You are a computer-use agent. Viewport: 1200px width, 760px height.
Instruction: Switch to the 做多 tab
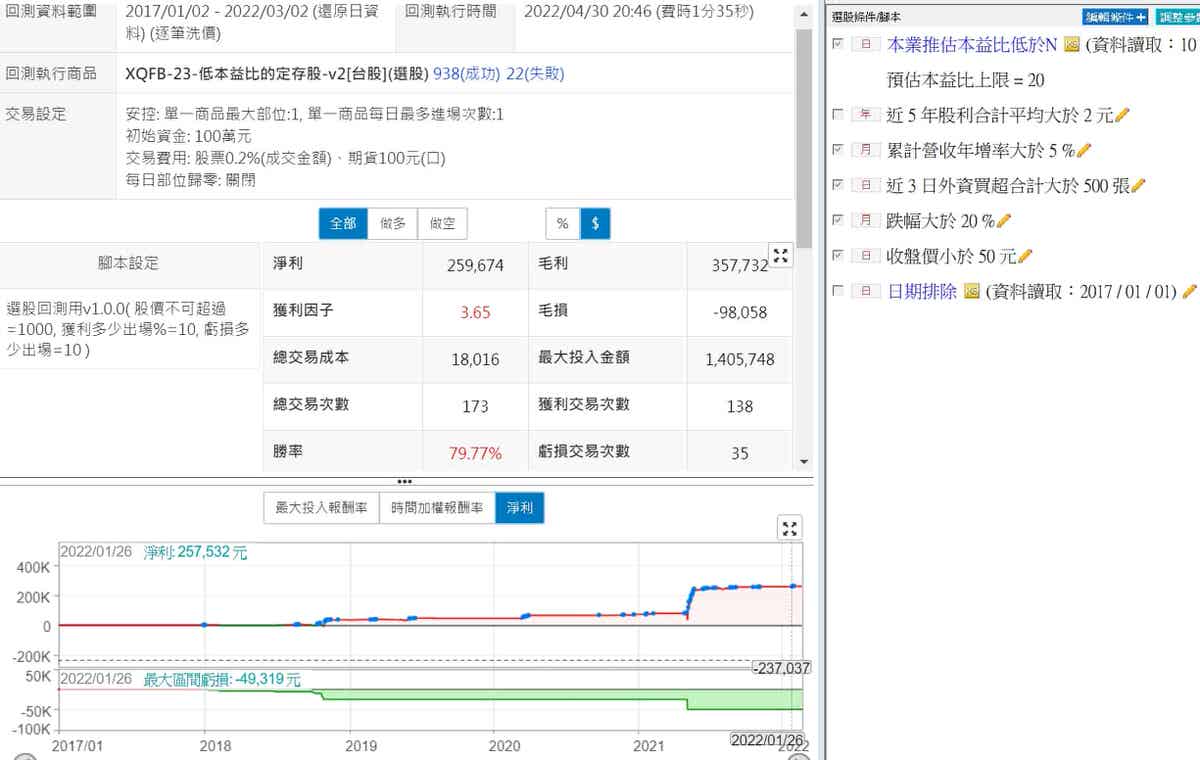click(393, 224)
